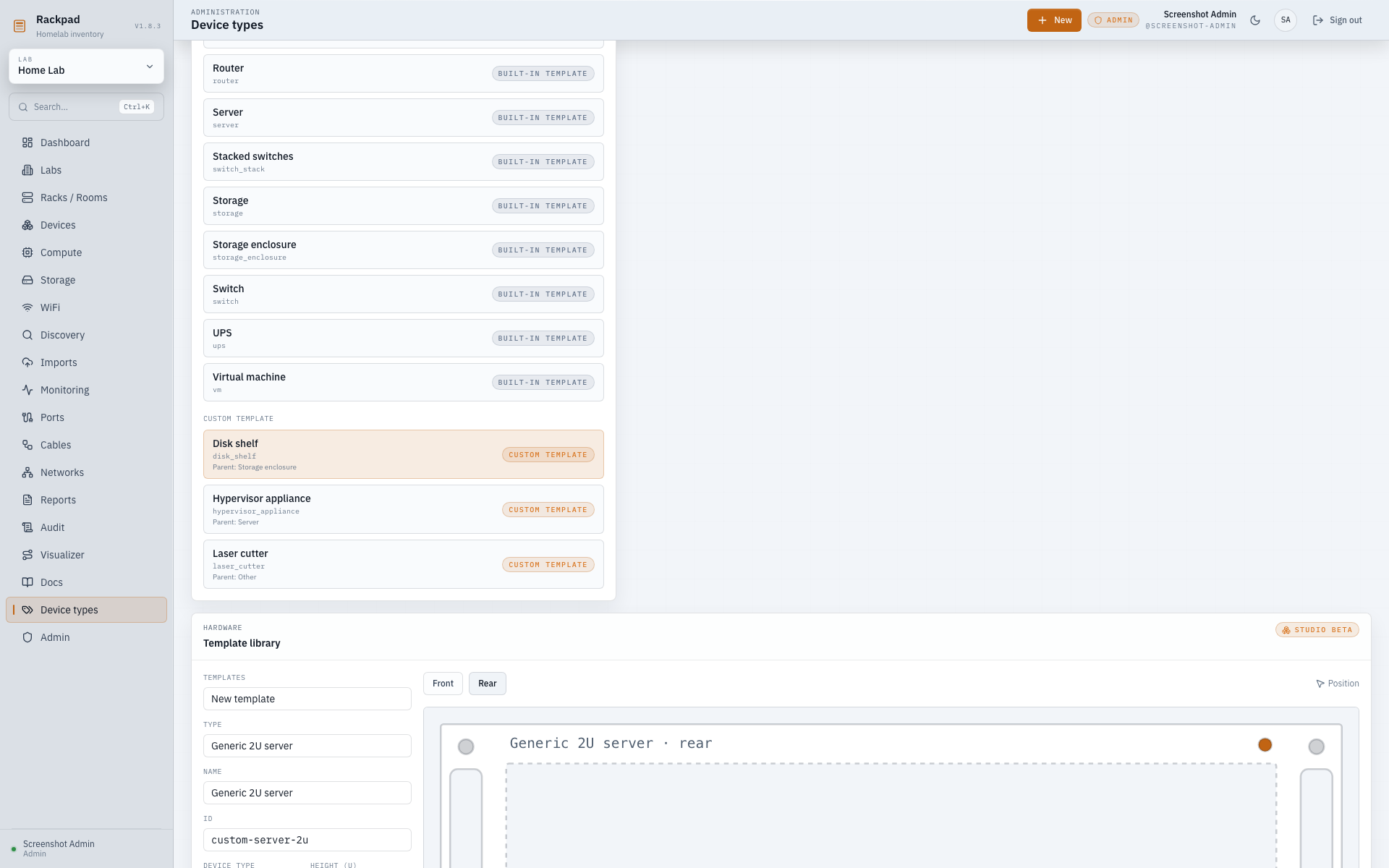Screen dimensions: 1389x868
Task: Click the Name field Generic 2U server
Action: click(x=307, y=793)
